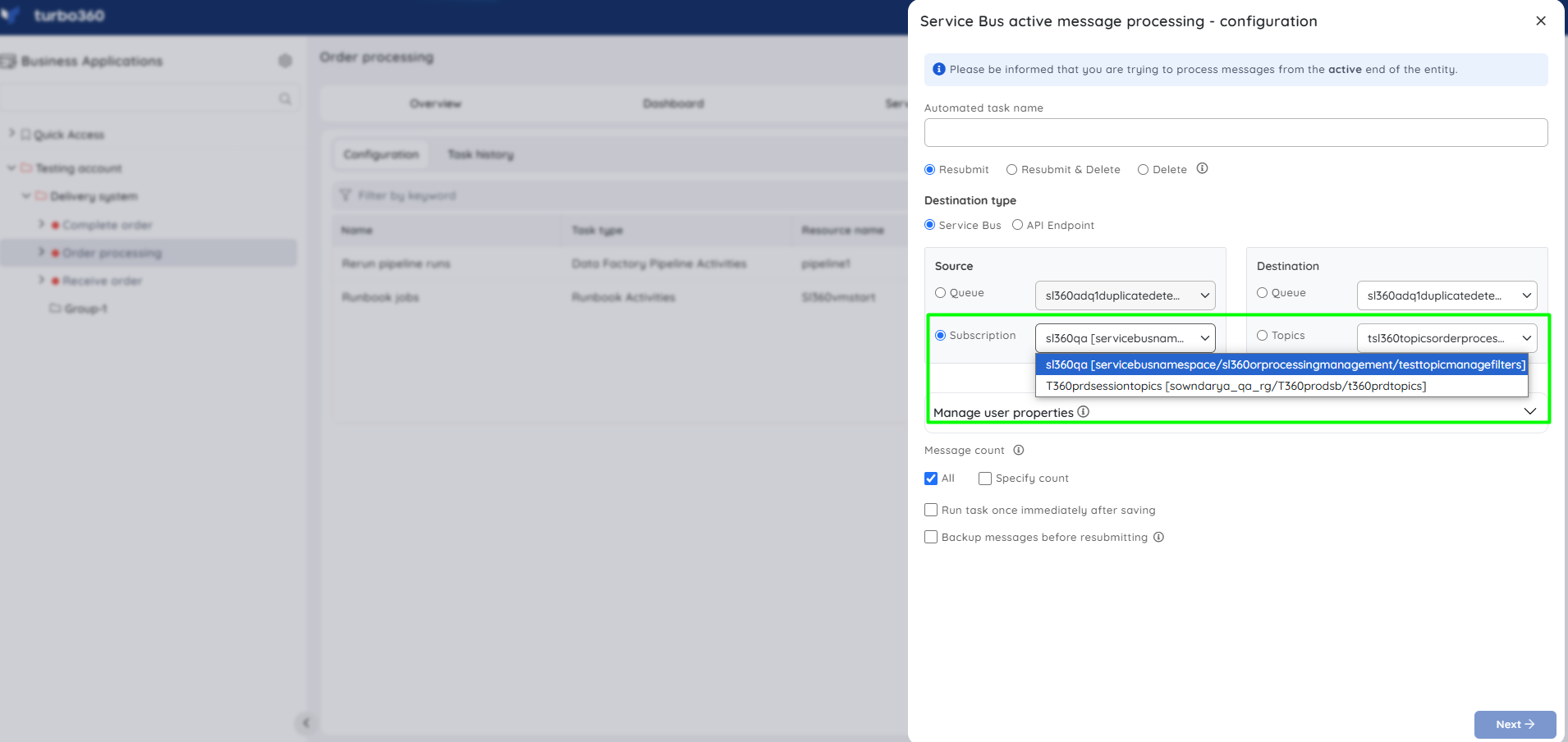Select the Resubmit radio option
Image resolution: width=1568 pixels, height=742 pixels.
click(x=930, y=170)
